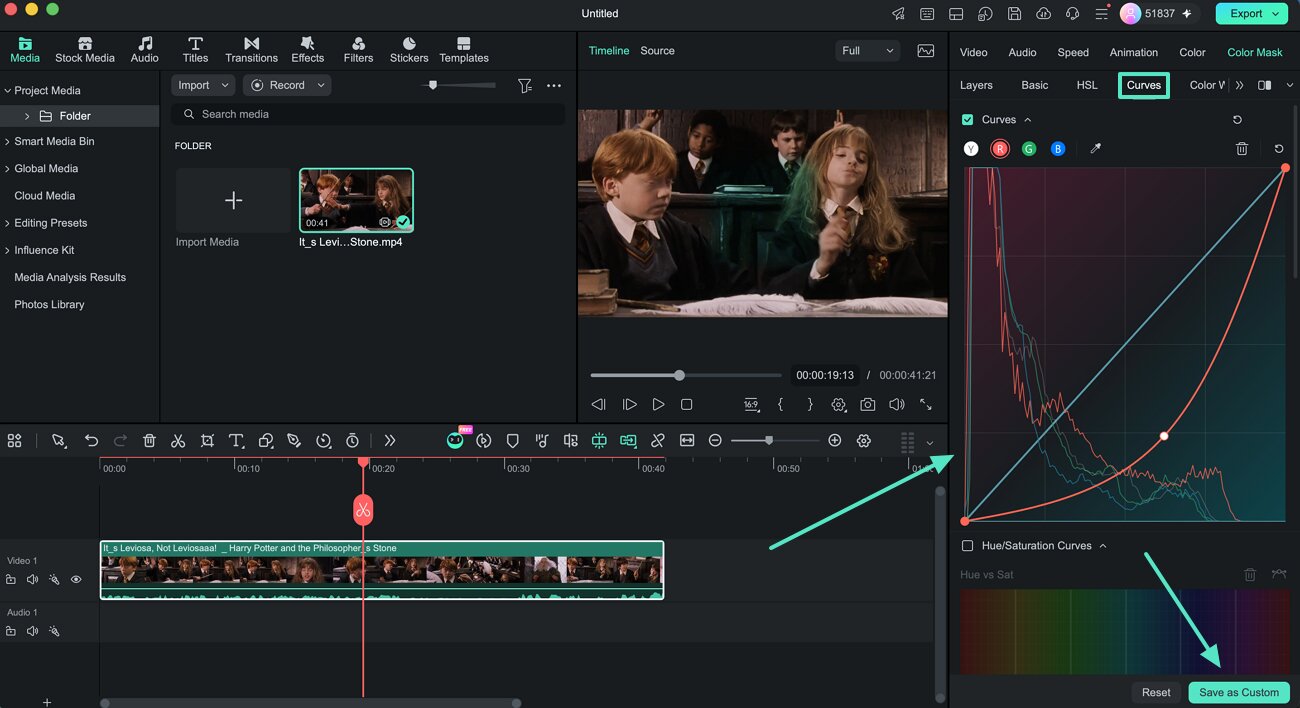Select the Y luminance curve channel
1300x708 pixels.
click(971, 149)
